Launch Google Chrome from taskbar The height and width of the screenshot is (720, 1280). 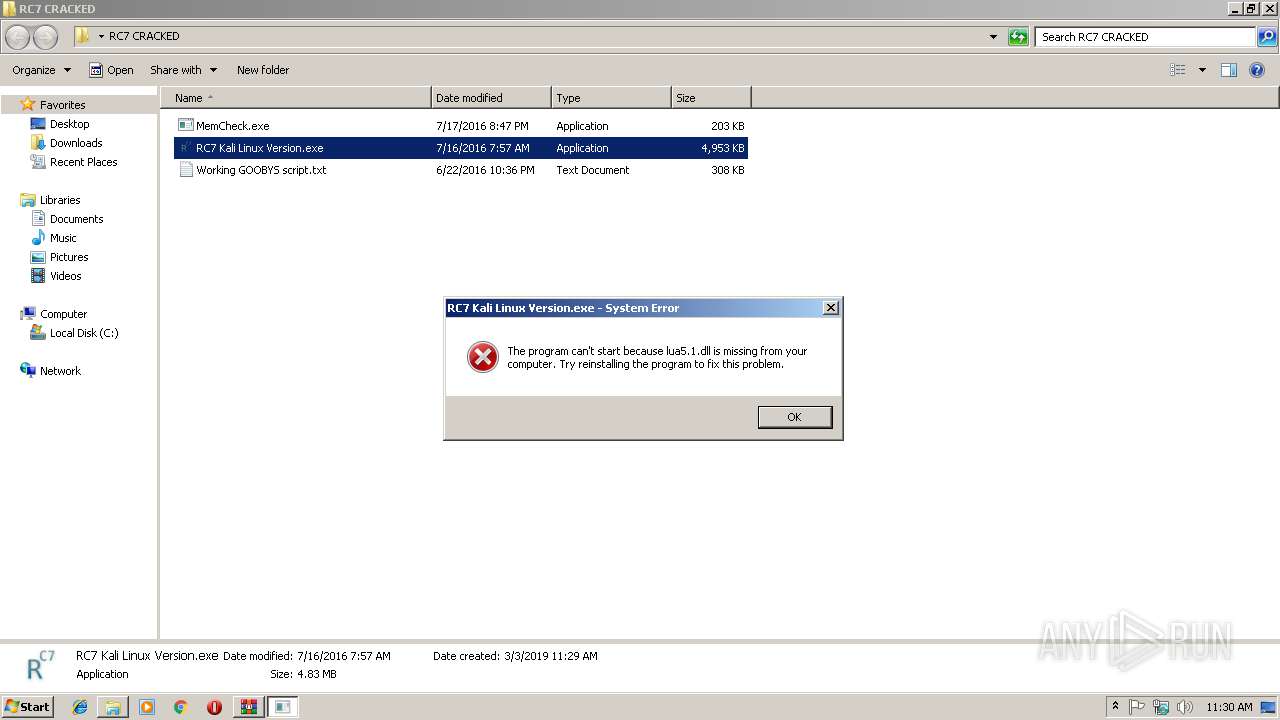pyautogui.click(x=181, y=707)
